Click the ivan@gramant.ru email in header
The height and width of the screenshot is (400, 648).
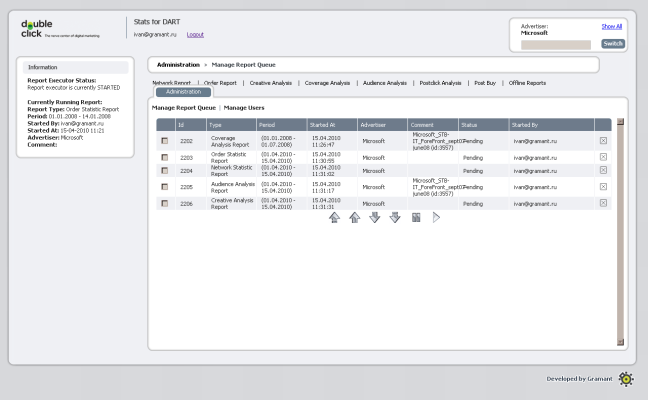[x=155, y=35]
